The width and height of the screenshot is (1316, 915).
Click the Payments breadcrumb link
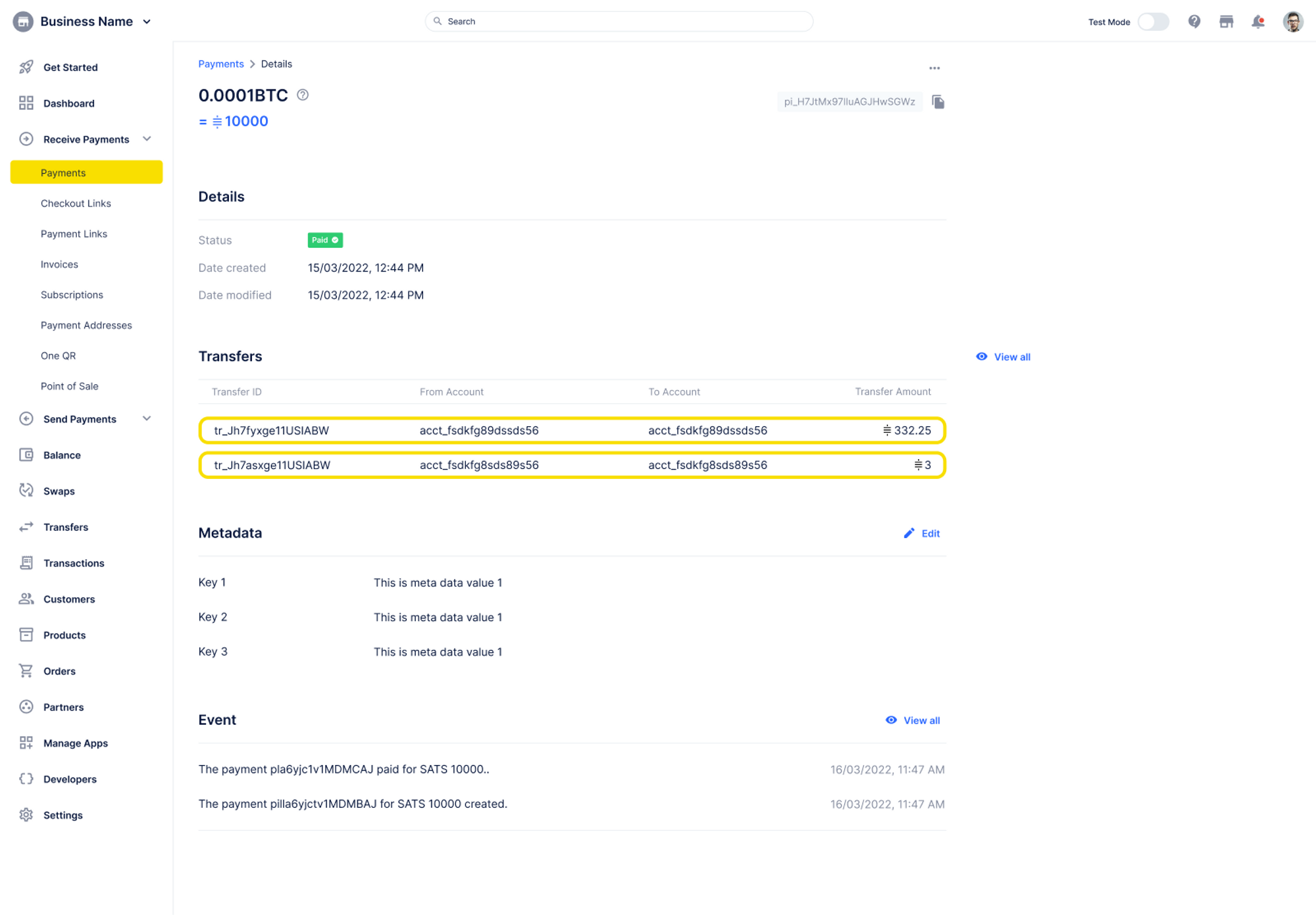click(x=220, y=64)
